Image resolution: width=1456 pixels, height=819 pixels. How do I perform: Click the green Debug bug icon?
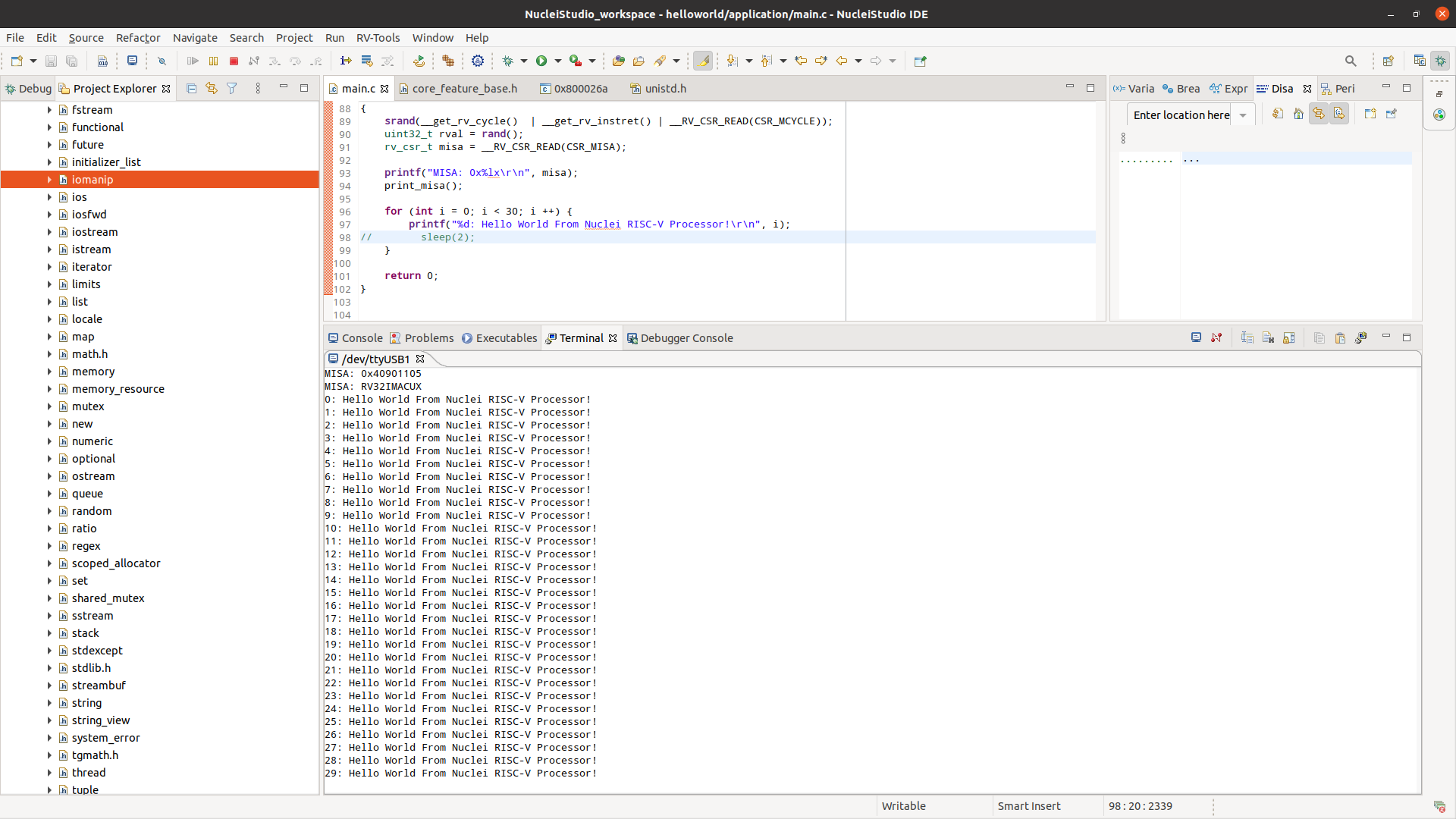tap(507, 61)
